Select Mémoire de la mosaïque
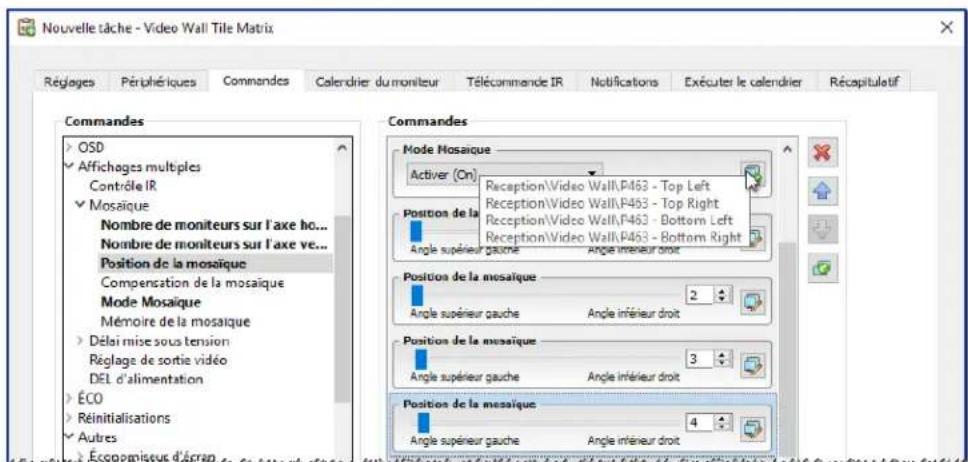Image resolution: width=968 pixels, height=462 pixels. pyautogui.click(x=175, y=321)
